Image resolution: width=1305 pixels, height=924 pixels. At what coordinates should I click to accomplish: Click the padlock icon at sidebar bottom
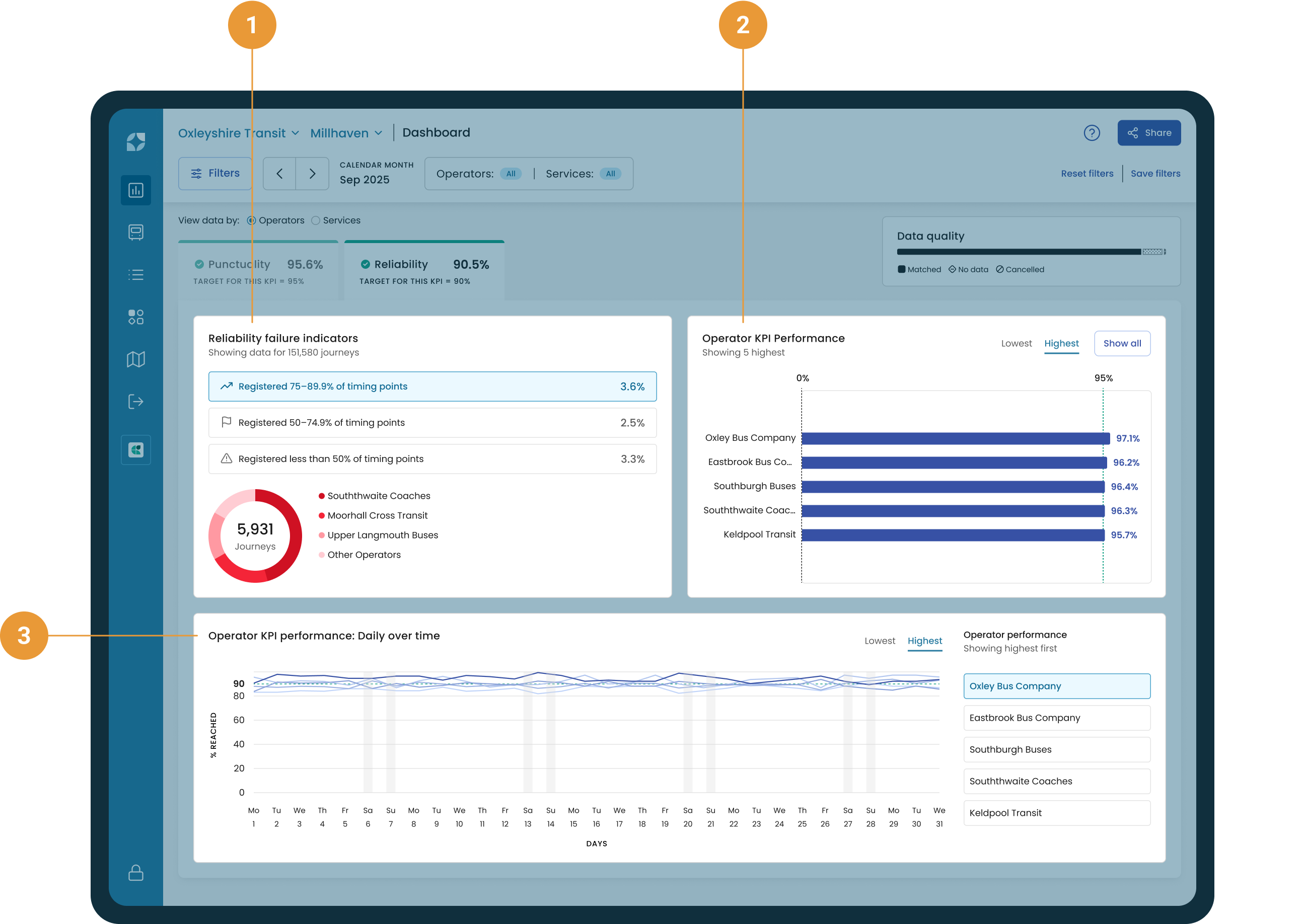coord(135,872)
